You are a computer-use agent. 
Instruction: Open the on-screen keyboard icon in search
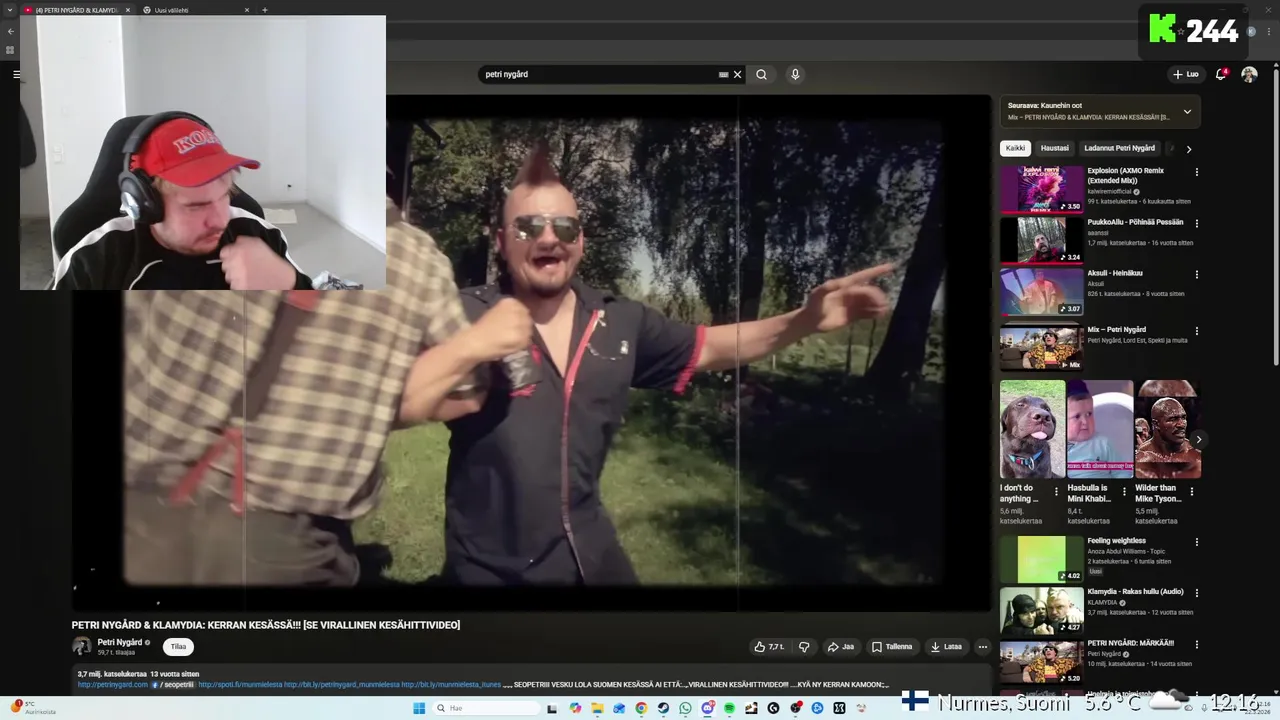[723, 74]
